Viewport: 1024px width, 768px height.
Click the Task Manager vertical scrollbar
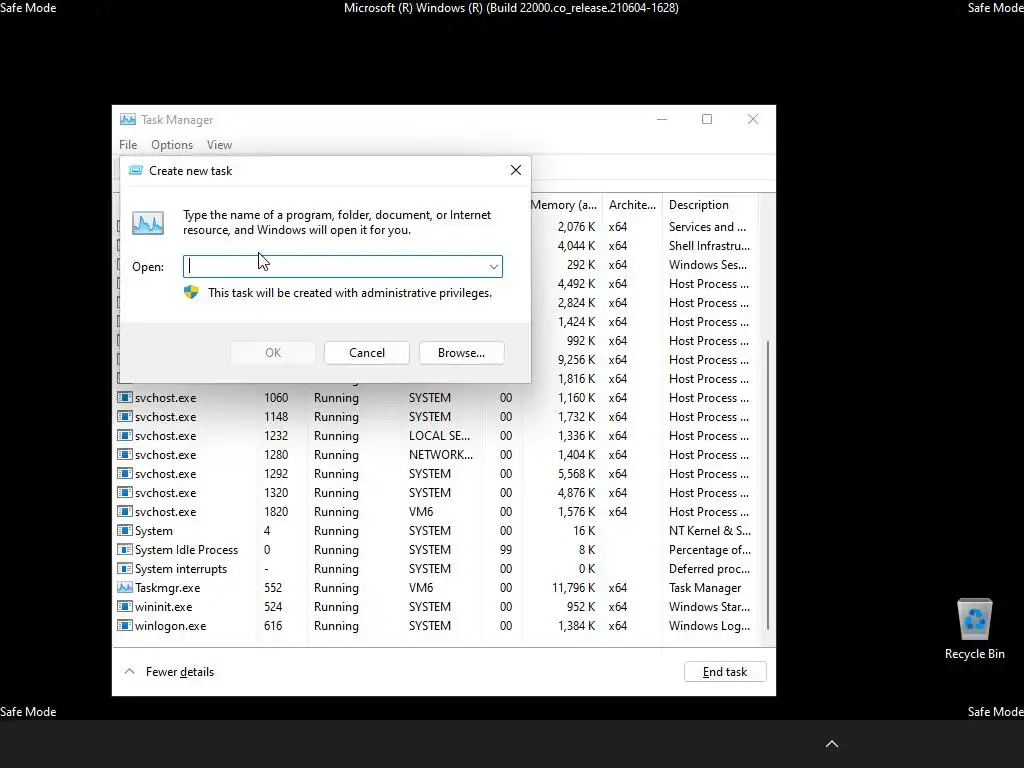(x=768, y=484)
